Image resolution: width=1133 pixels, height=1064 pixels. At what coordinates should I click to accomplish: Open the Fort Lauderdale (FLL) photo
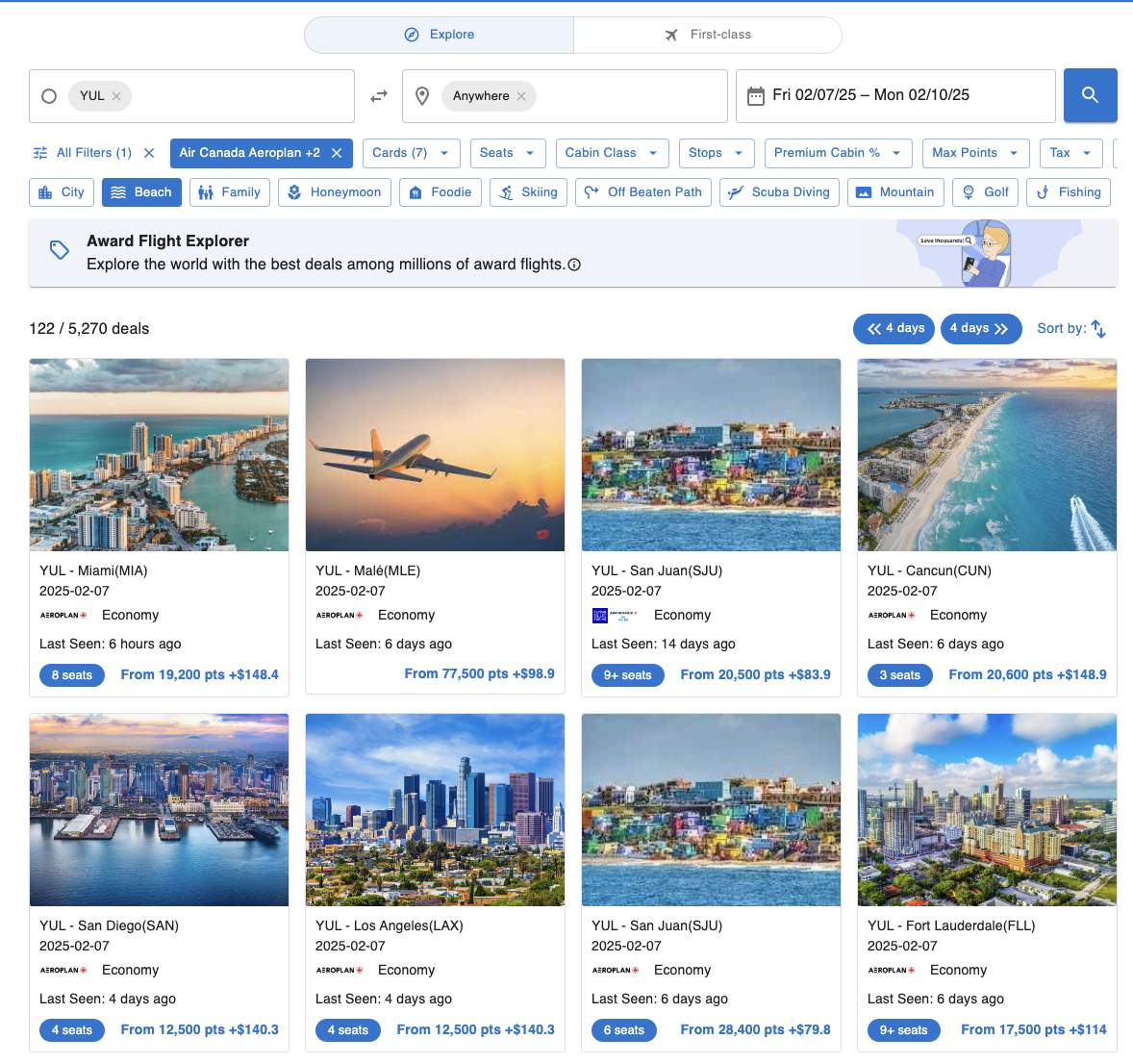pos(987,810)
